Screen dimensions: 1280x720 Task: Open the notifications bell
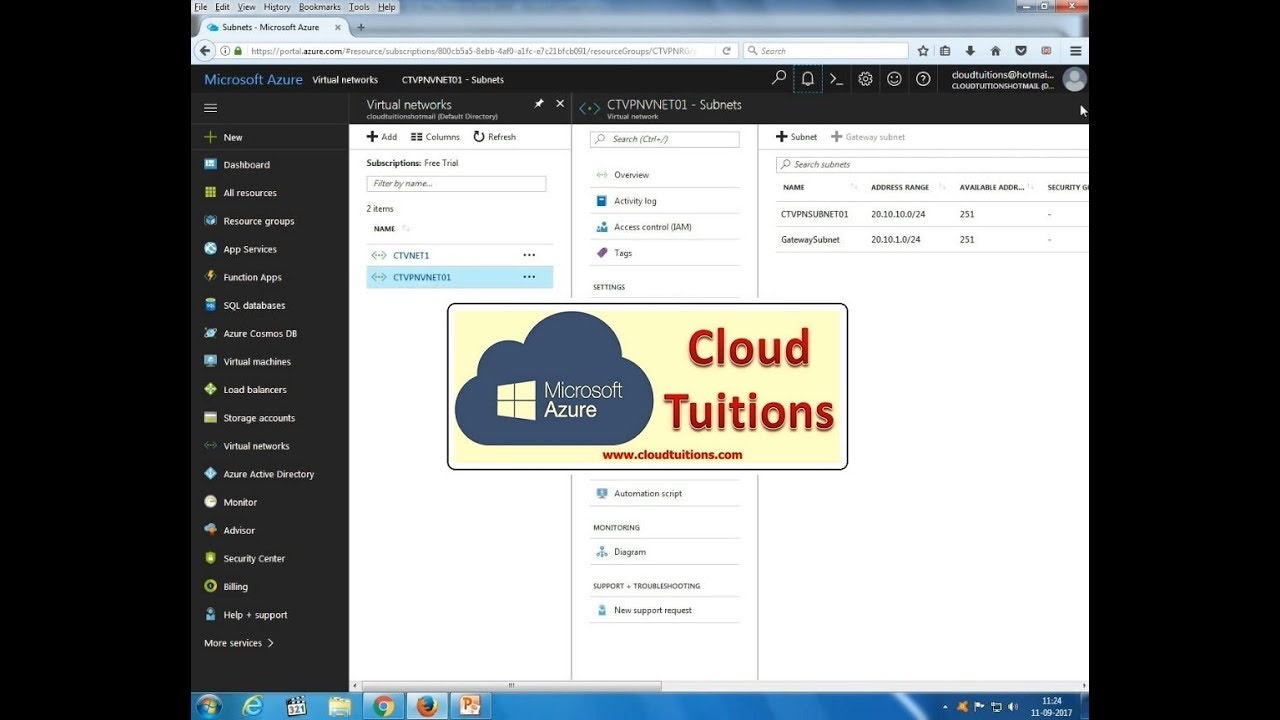pyautogui.click(x=807, y=79)
